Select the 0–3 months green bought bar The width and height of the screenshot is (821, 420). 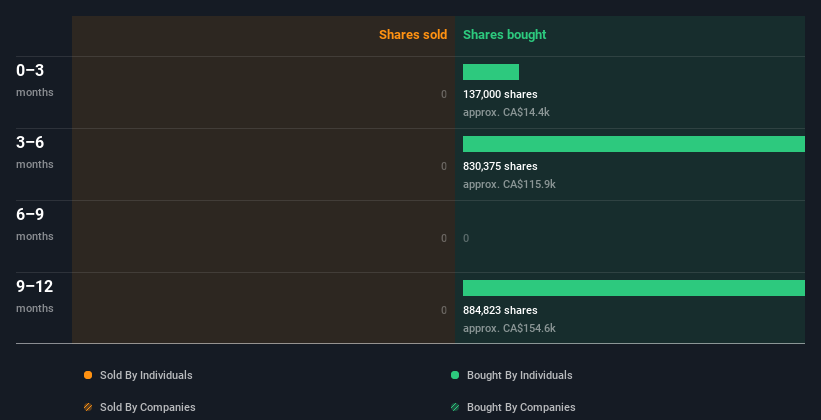pos(491,72)
